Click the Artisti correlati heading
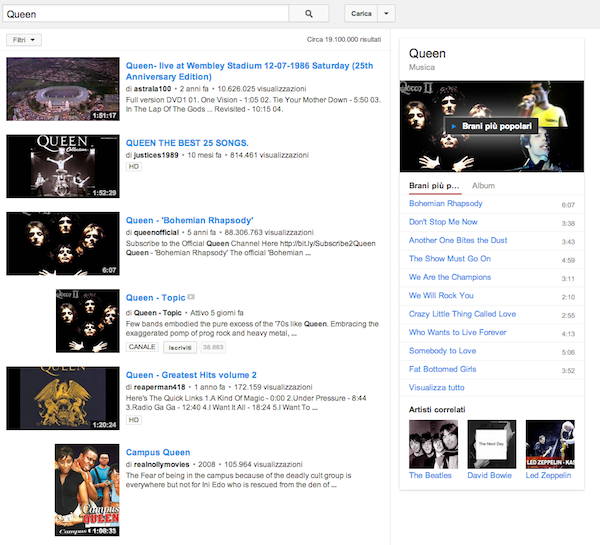The width and height of the screenshot is (600, 545). tap(437, 410)
